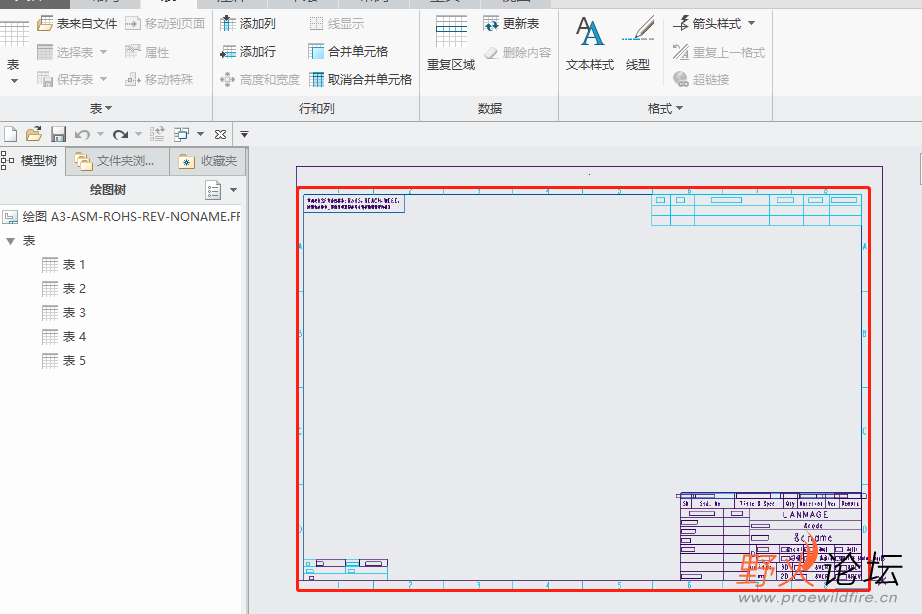The height and width of the screenshot is (614, 922).
Task: Click the 绘图树 tree settings icon
Action: (x=213, y=190)
